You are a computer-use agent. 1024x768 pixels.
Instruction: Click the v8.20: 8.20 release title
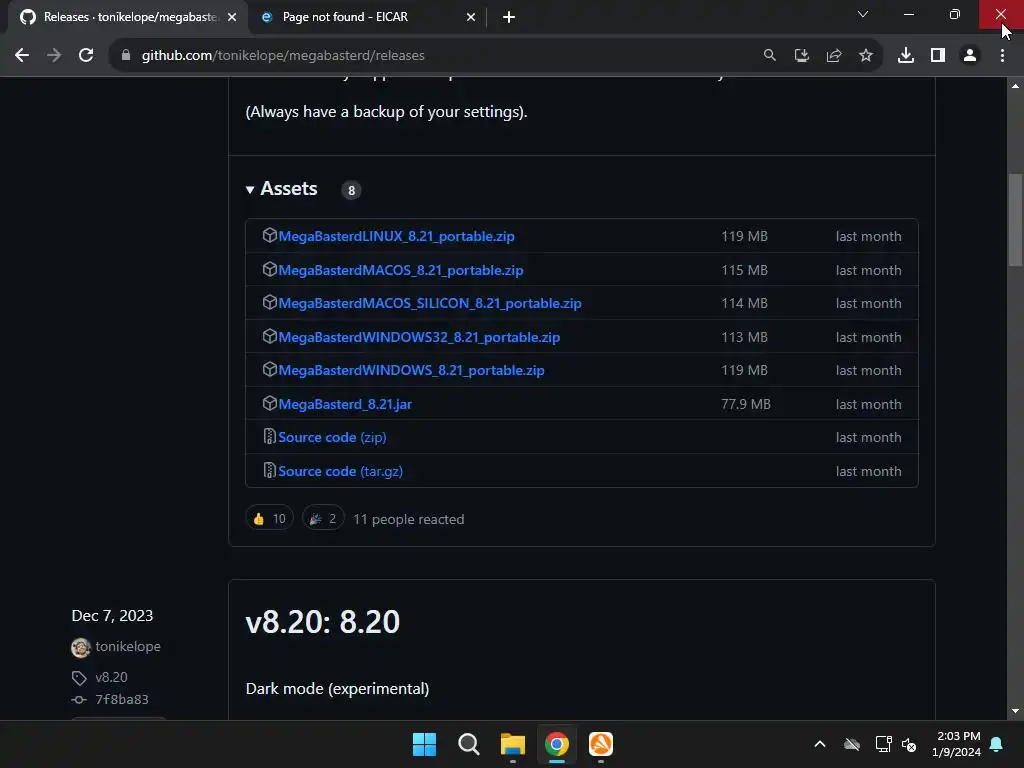(323, 622)
